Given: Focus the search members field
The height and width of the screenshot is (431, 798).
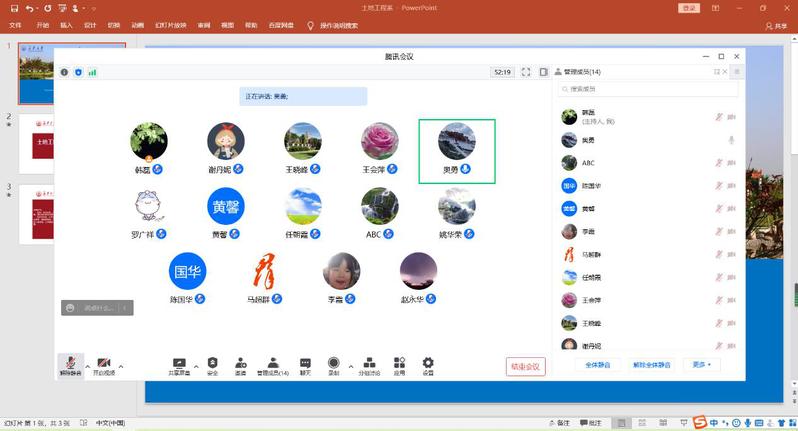Looking at the screenshot, I should pos(648,89).
